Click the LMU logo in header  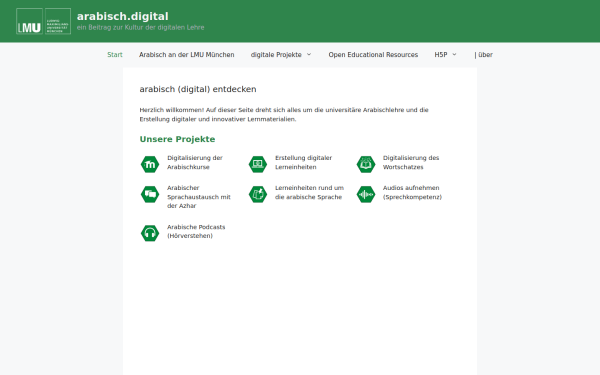pyautogui.click(x=29, y=21)
